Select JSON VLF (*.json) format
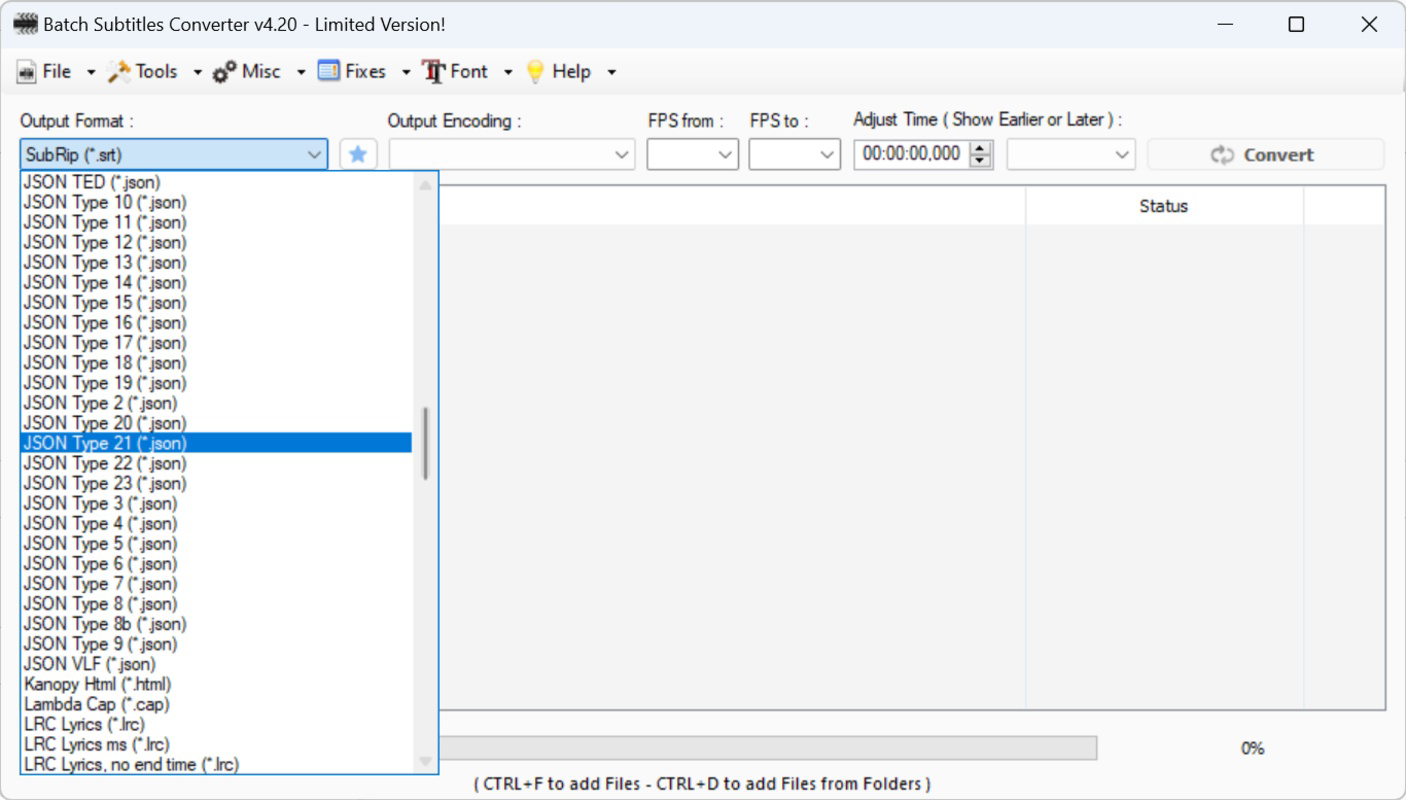 click(216, 663)
